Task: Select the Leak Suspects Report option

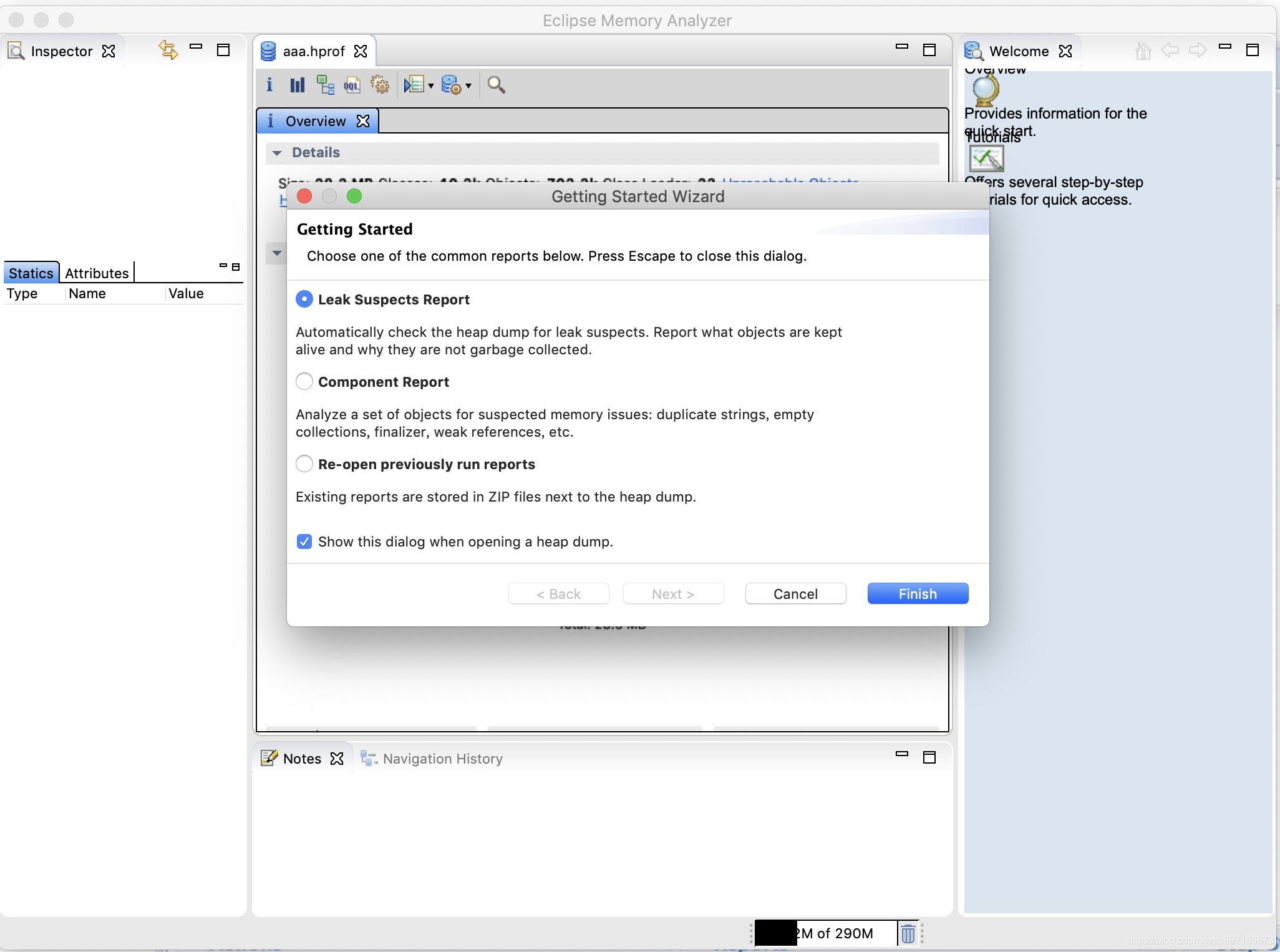Action: pos(304,299)
